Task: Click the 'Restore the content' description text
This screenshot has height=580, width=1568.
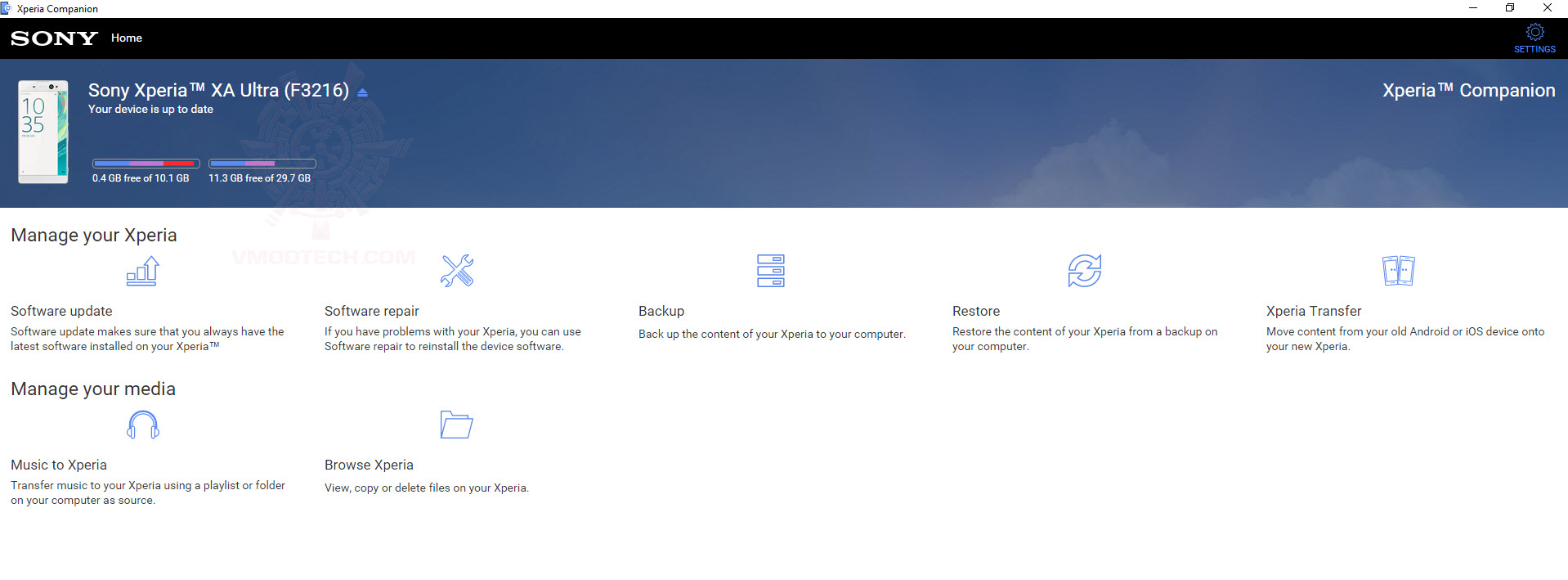Action: 1085,339
